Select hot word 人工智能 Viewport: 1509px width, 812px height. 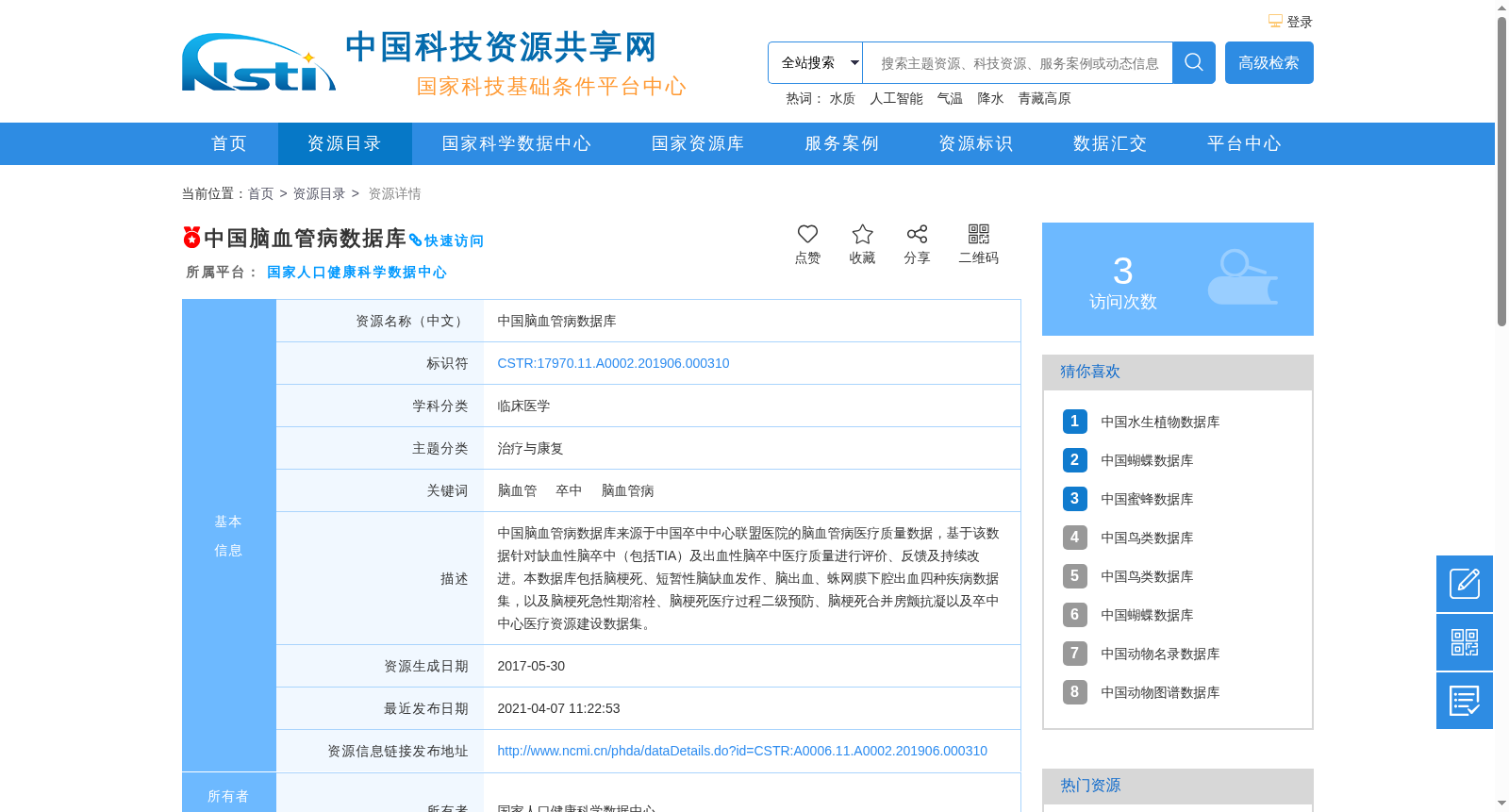(x=896, y=98)
